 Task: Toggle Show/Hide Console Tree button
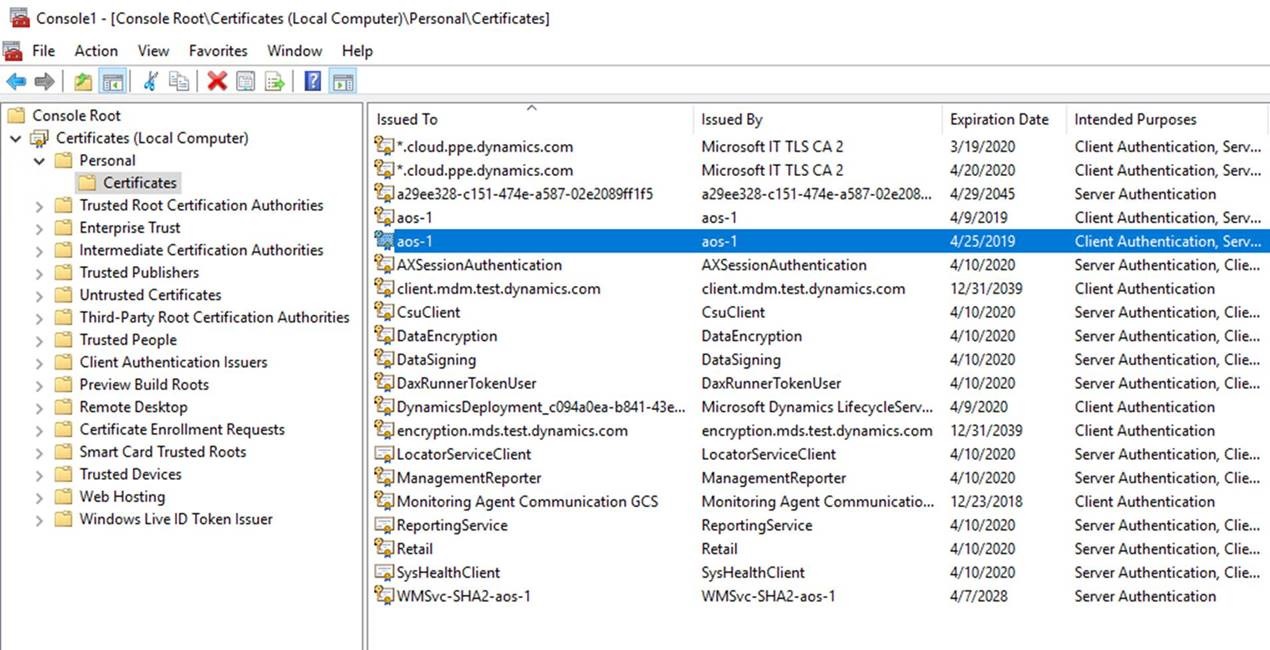tap(113, 82)
